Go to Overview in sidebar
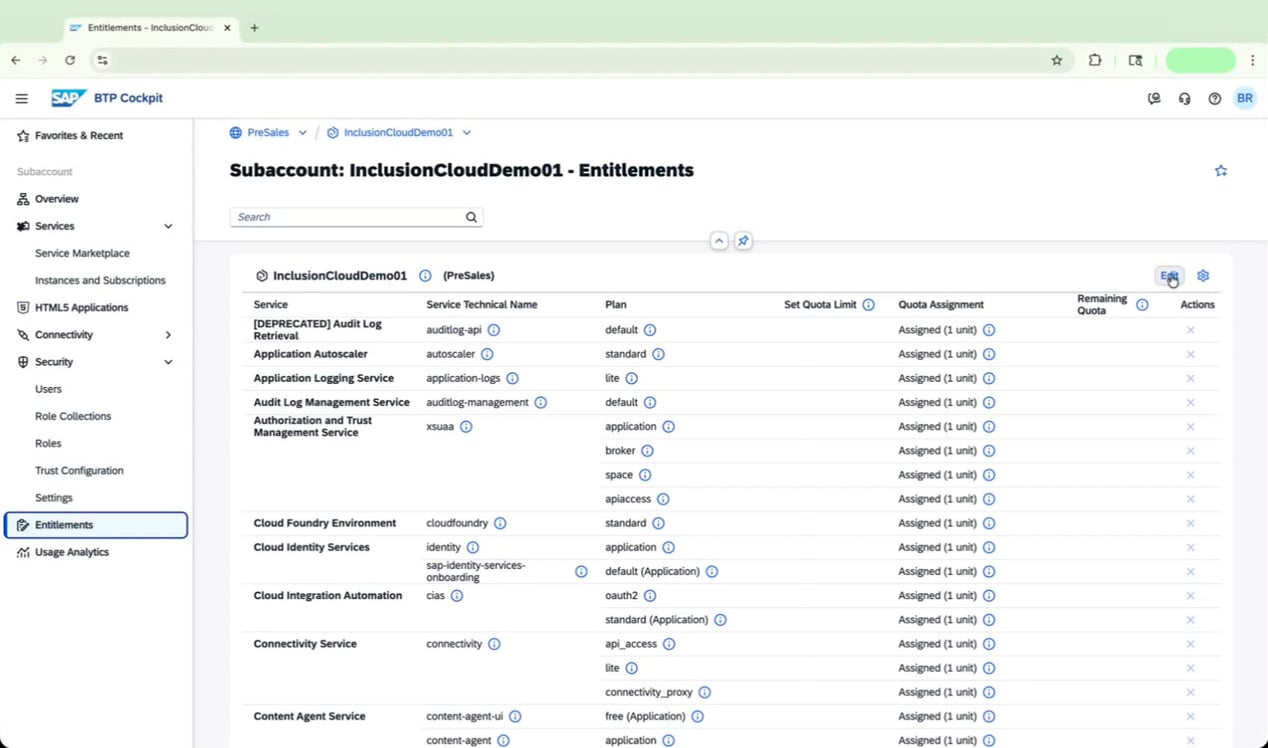 (57, 199)
